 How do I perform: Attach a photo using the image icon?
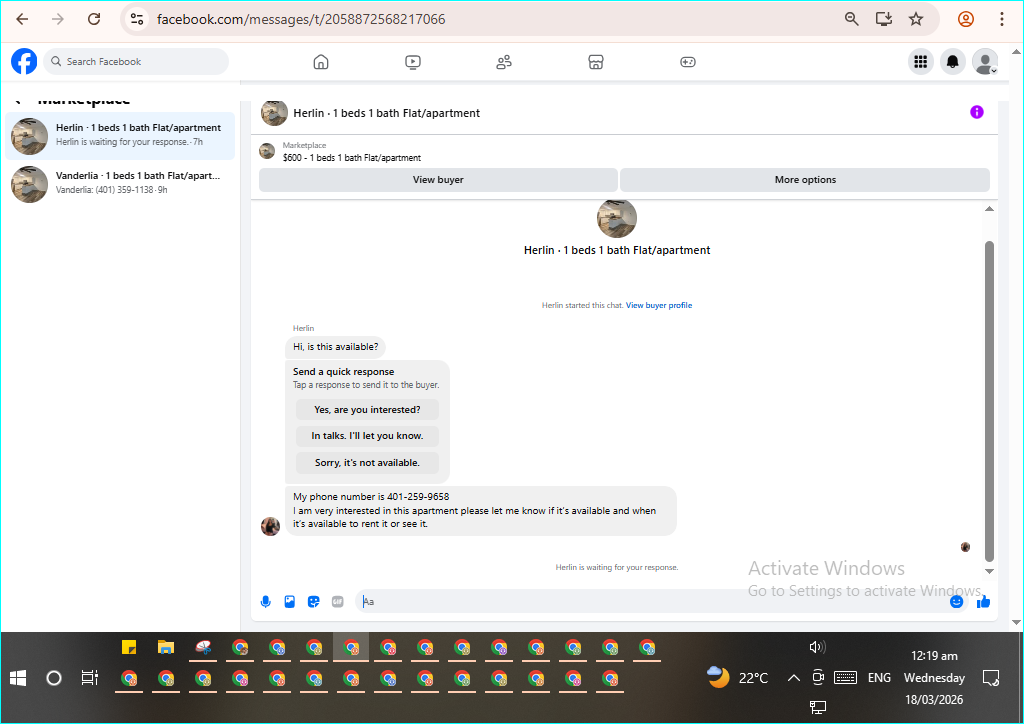[x=289, y=601]
